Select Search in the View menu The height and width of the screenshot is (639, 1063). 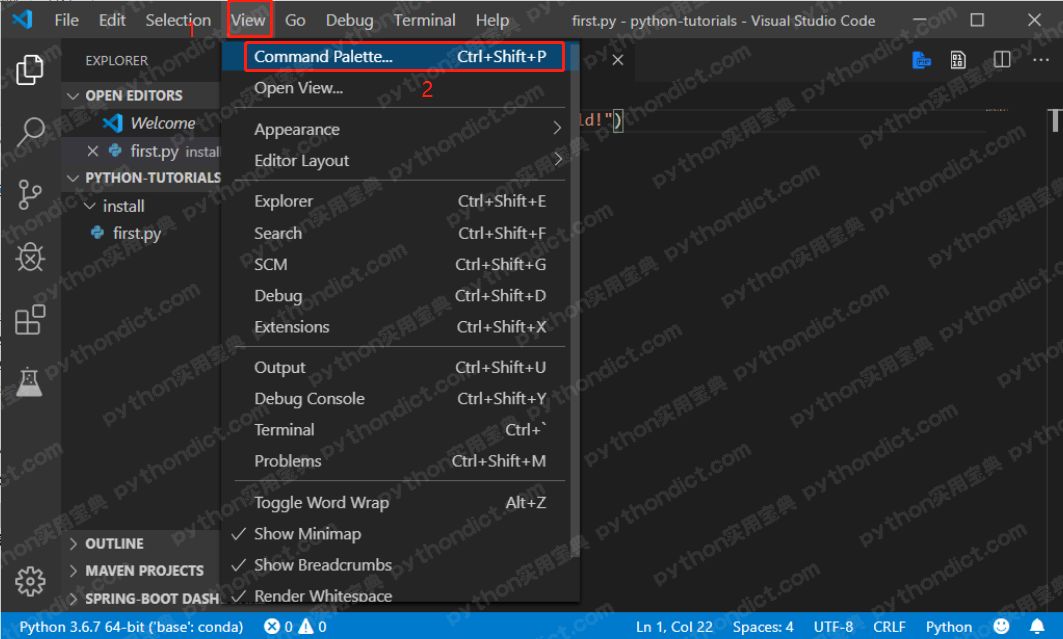point(400,233)
